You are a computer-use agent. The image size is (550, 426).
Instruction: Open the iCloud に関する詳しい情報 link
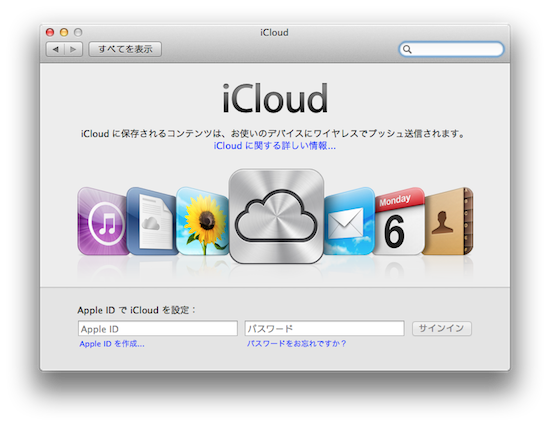275,146
